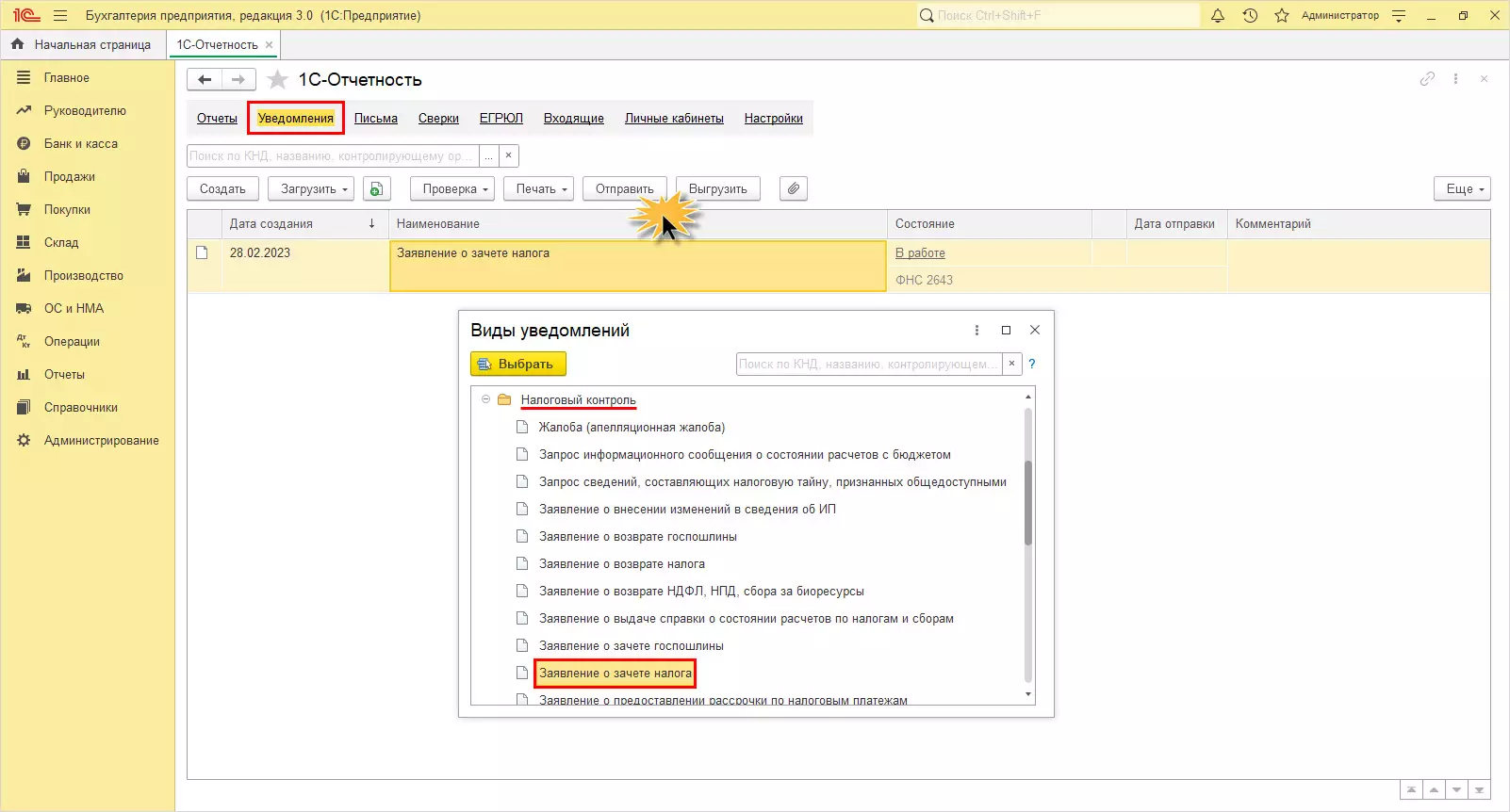The width and height of the screenshot is (1510, 812).
Task: Expand the Загрузить dropdown
Action: (311, 189)
